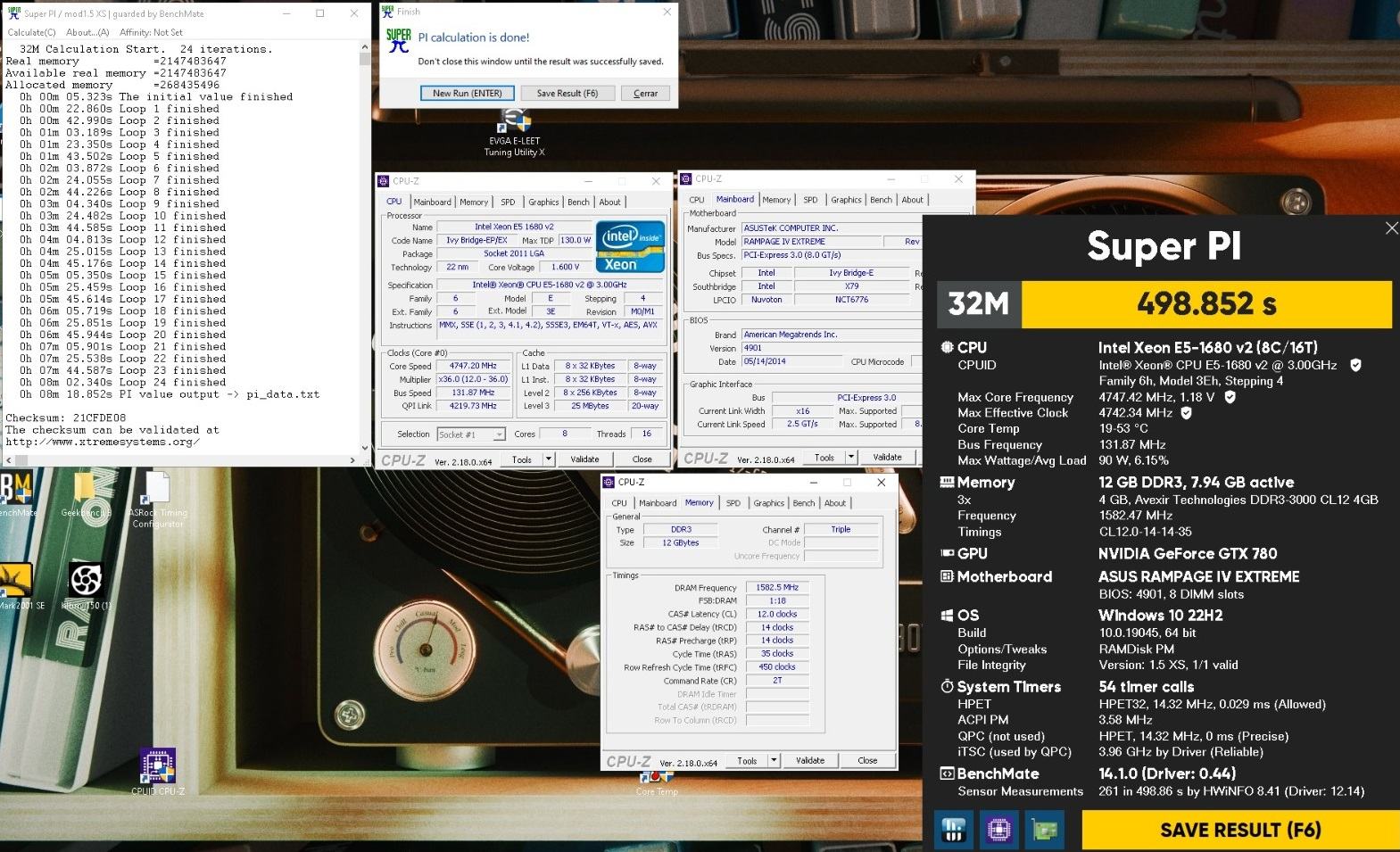Click the ASUS RAMPAGE IV EXTREME text

[1199, 577]
